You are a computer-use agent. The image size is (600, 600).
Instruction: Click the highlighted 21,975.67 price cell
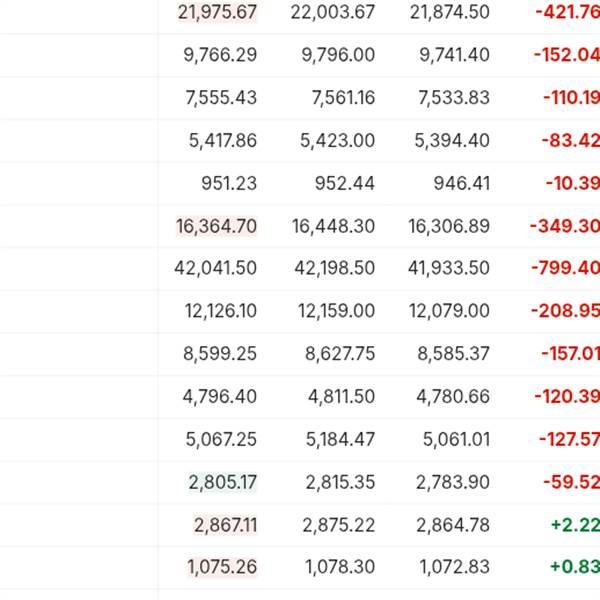[x=217, y=12]
